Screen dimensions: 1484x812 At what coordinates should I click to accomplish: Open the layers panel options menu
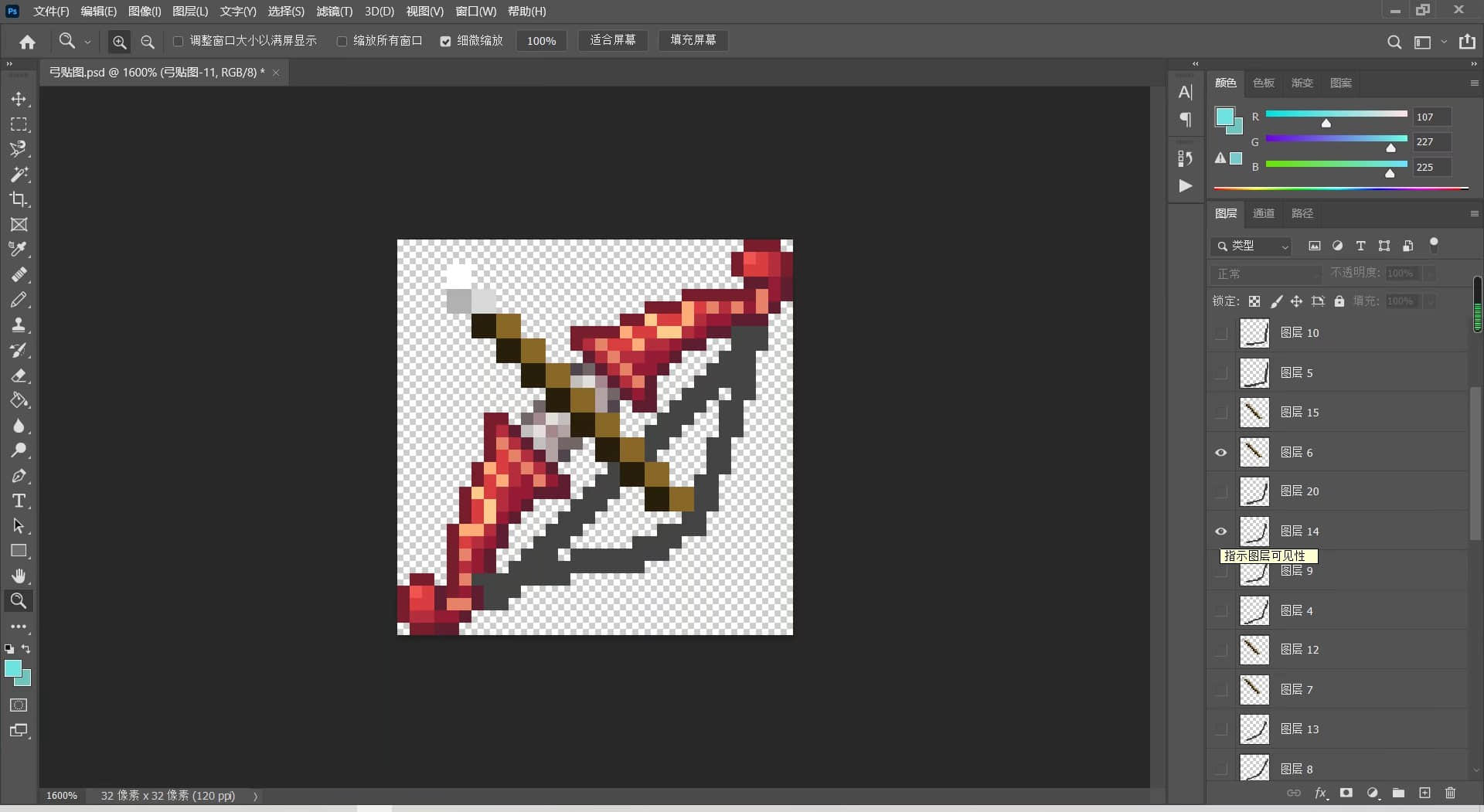[1474, 213]
